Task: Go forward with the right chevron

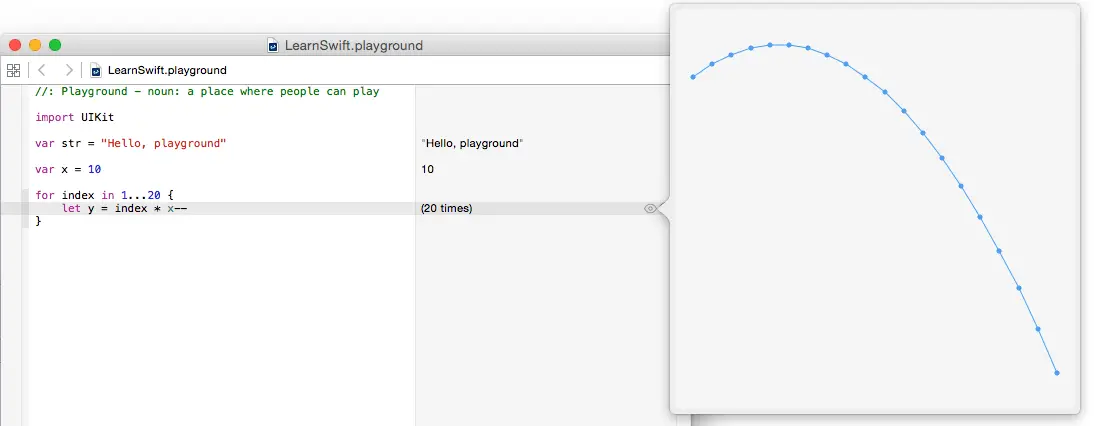Action: (68, 70)
